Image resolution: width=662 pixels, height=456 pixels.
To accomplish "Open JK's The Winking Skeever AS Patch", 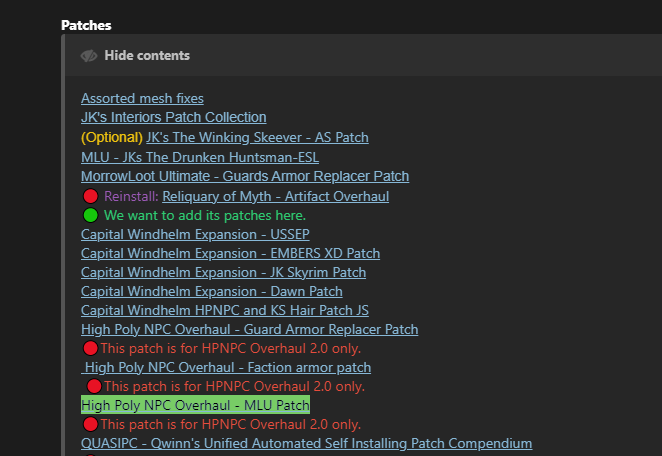I will click(x=257, y=137).
